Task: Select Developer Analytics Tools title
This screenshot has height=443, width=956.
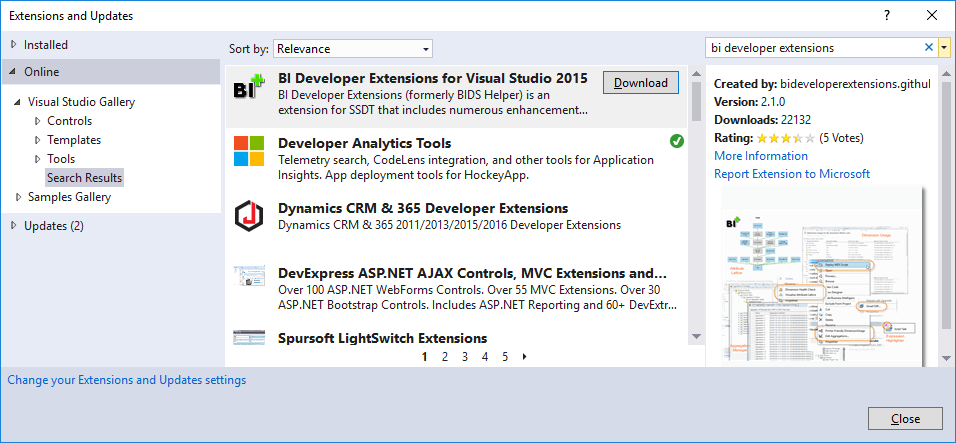Action: tap(365, 144)
